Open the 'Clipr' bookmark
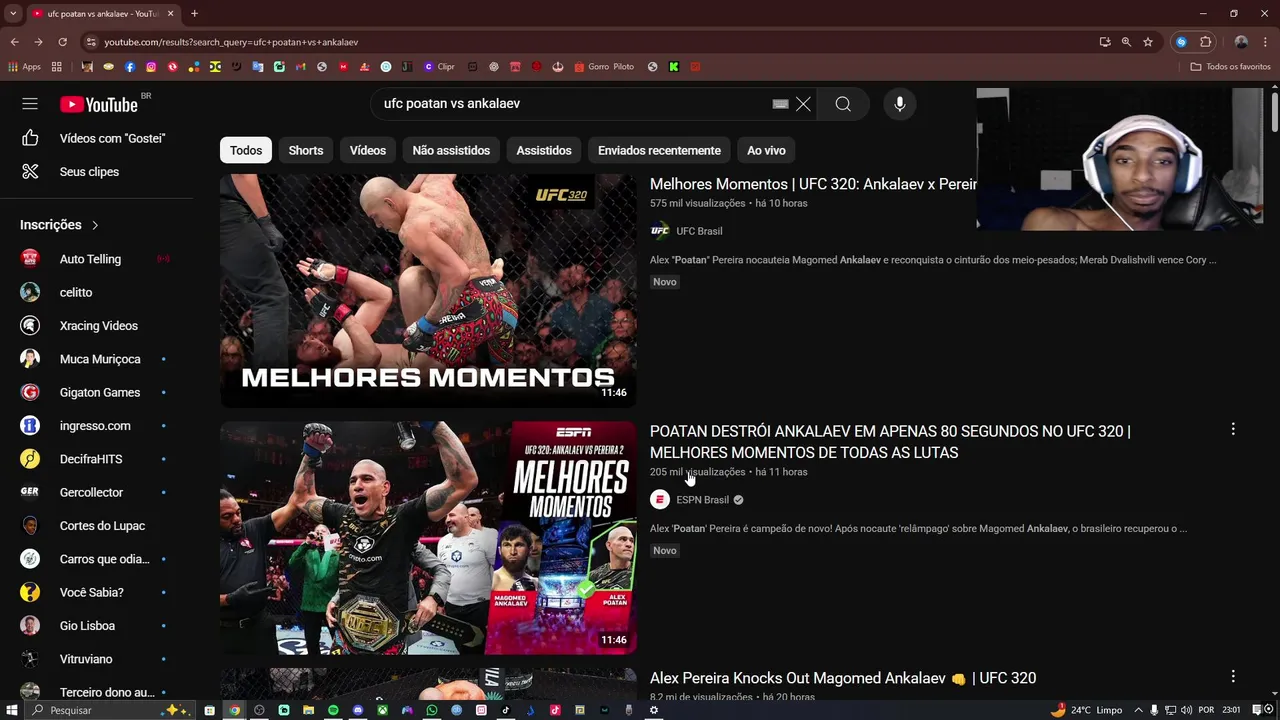1280x720 pixels. tap(439, 67)
